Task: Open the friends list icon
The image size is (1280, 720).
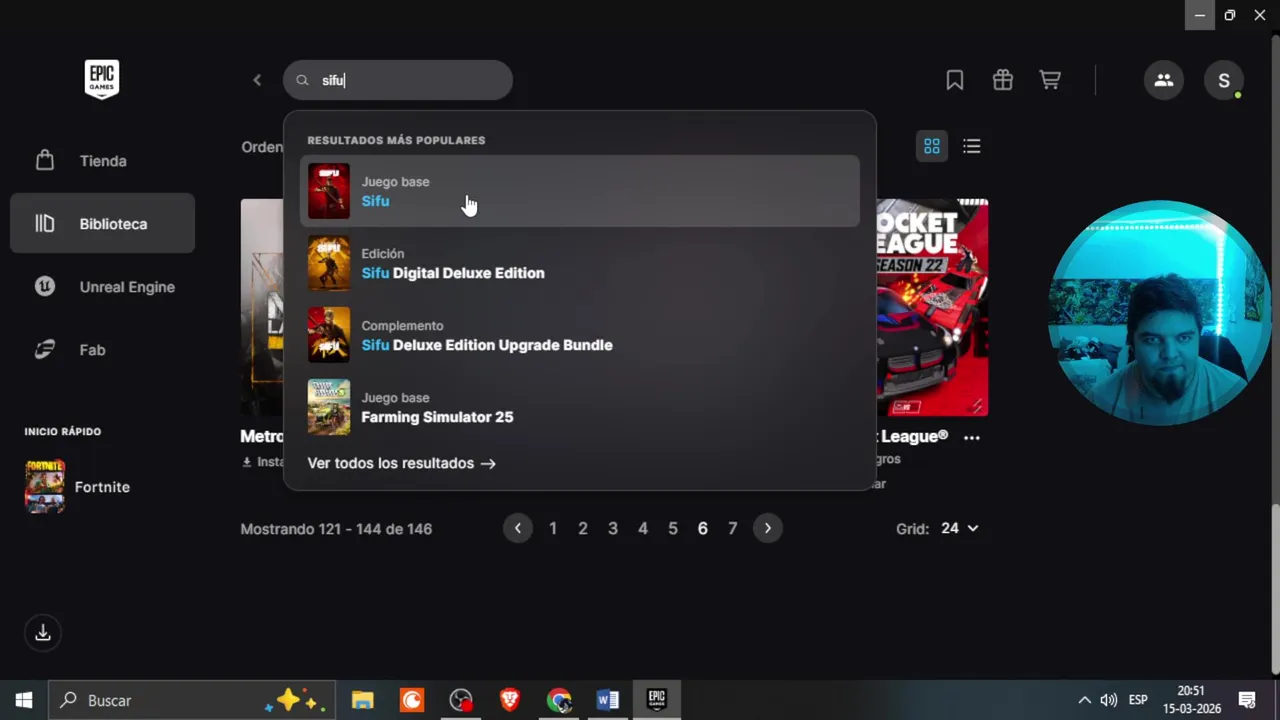Action: pyautogui.click(x=1164, y=80)
